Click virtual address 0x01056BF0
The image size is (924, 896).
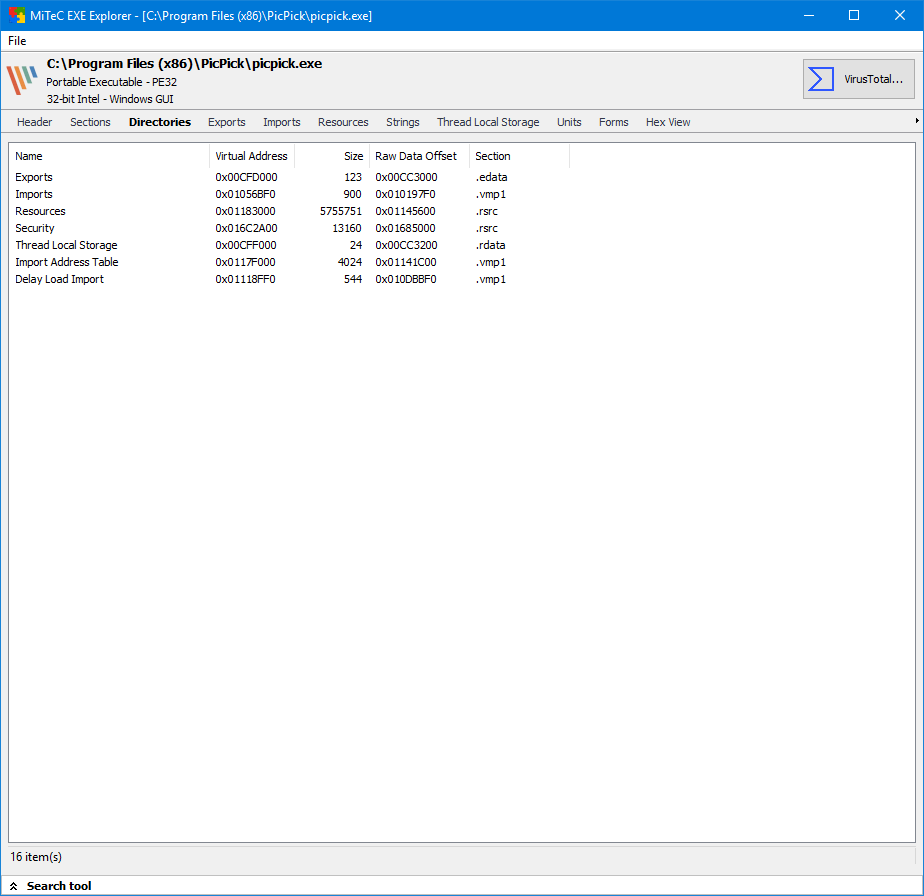click(x=245, y=195)
